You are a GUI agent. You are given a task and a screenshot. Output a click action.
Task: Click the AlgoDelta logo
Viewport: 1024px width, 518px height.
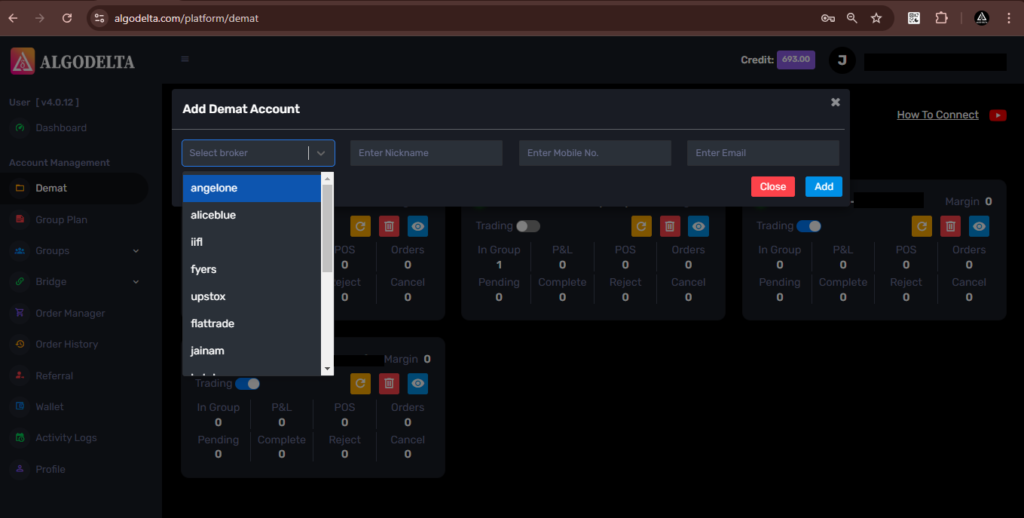[x=72, y=61]
